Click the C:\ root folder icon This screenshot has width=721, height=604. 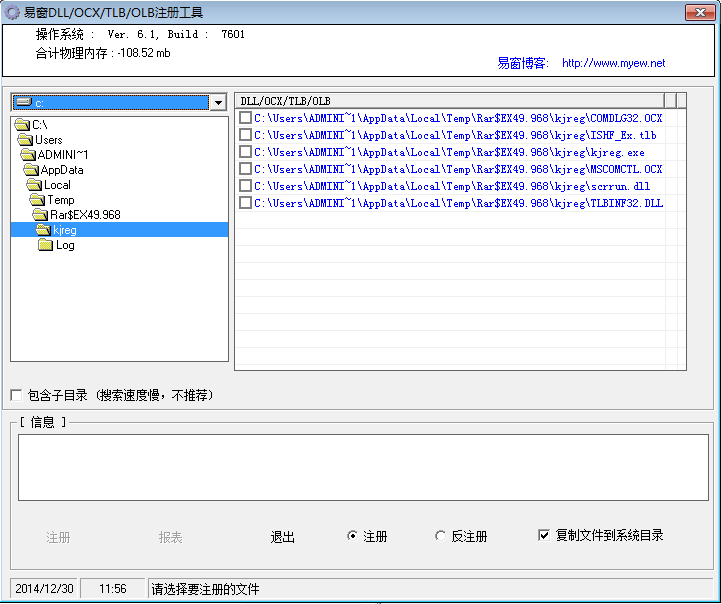[x=22, y=125]
